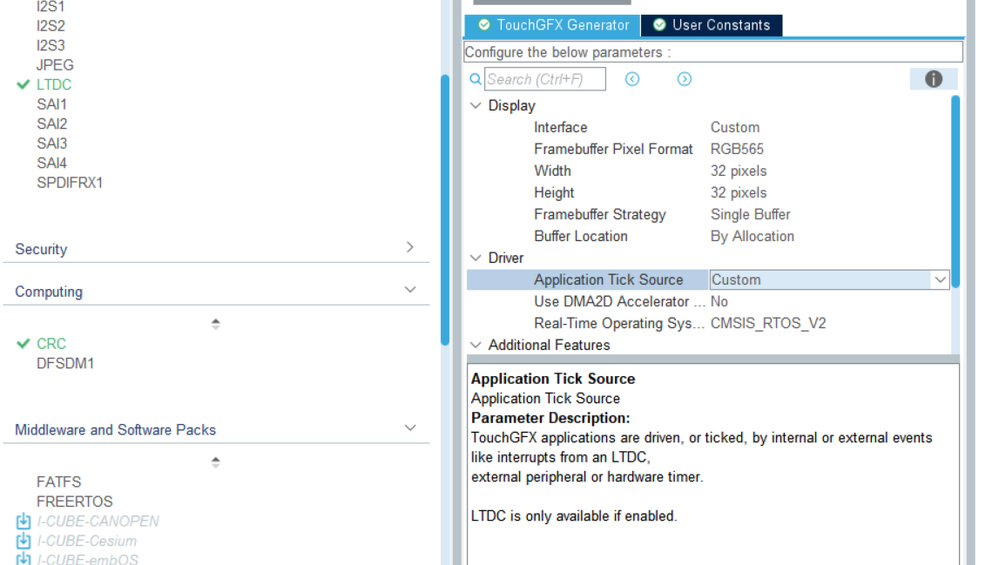999x565 pixels.
Task: Go to previous search result arrow
Action: tap(632, 79)
